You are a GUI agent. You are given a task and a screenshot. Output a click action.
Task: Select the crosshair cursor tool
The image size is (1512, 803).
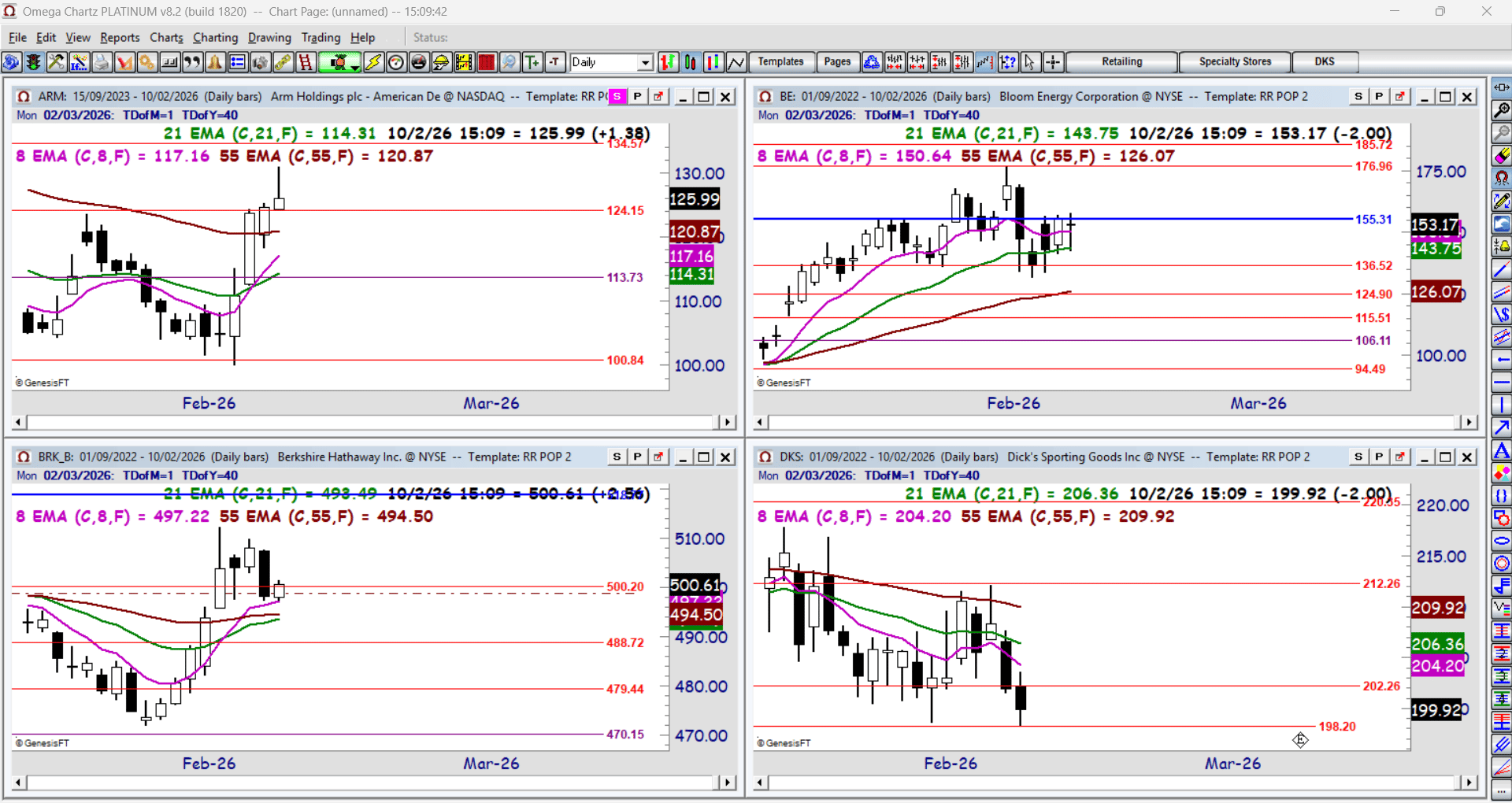click(1053, 62)
